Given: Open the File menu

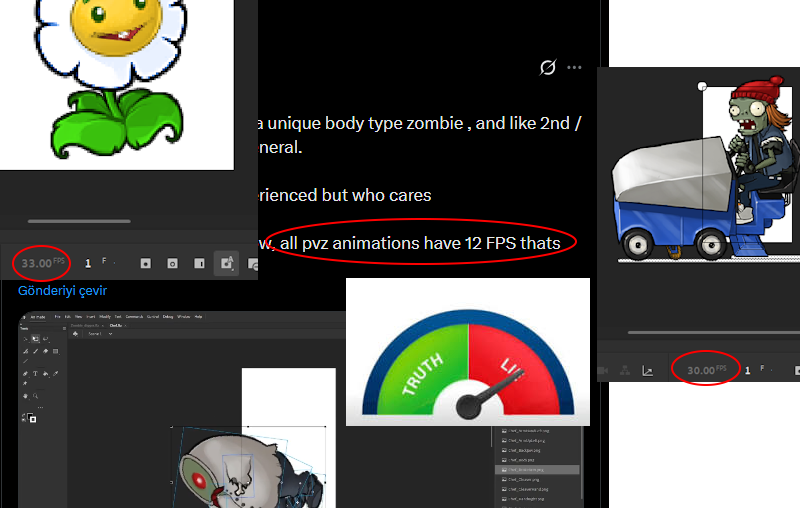Looking at the screenshot, I should [58, 317].
